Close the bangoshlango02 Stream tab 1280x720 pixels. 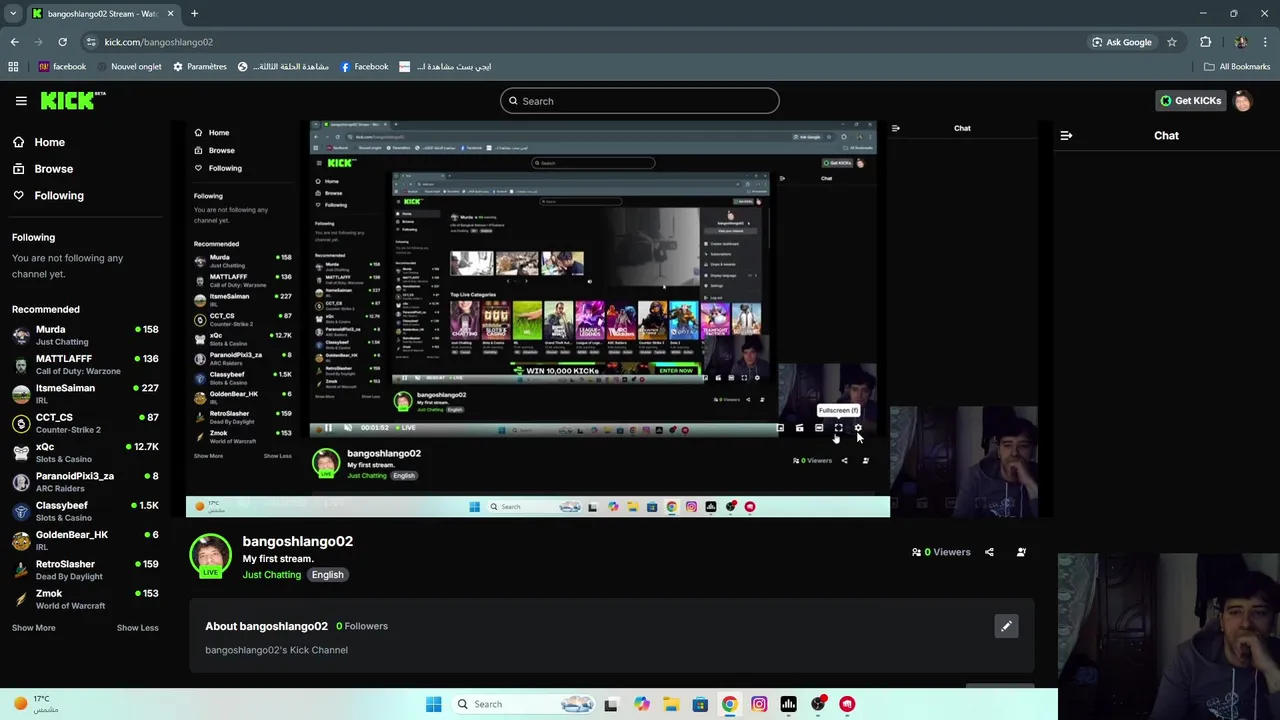170,14
